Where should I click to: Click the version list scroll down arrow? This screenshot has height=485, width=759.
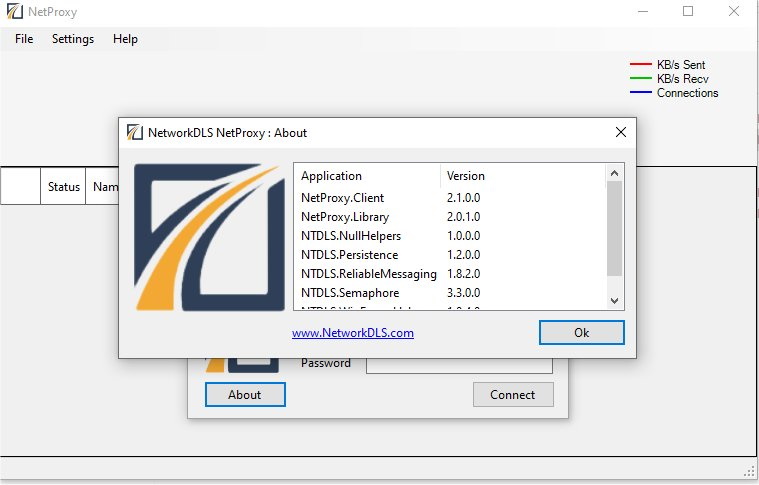tap(614, 301)
